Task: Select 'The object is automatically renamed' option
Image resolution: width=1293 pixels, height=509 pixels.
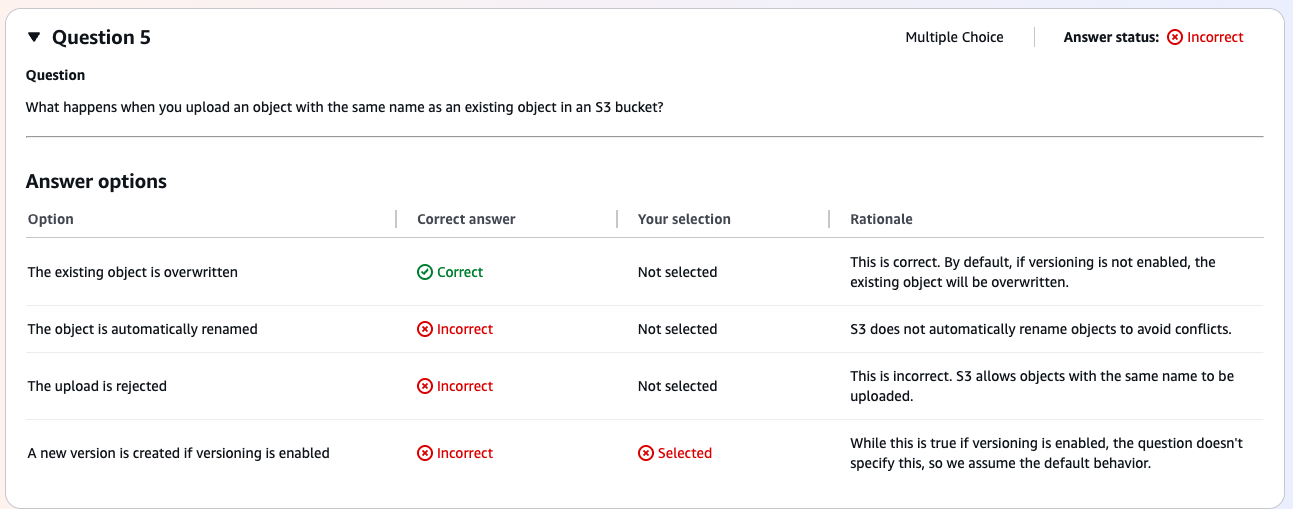Action: tap(143, 329)
